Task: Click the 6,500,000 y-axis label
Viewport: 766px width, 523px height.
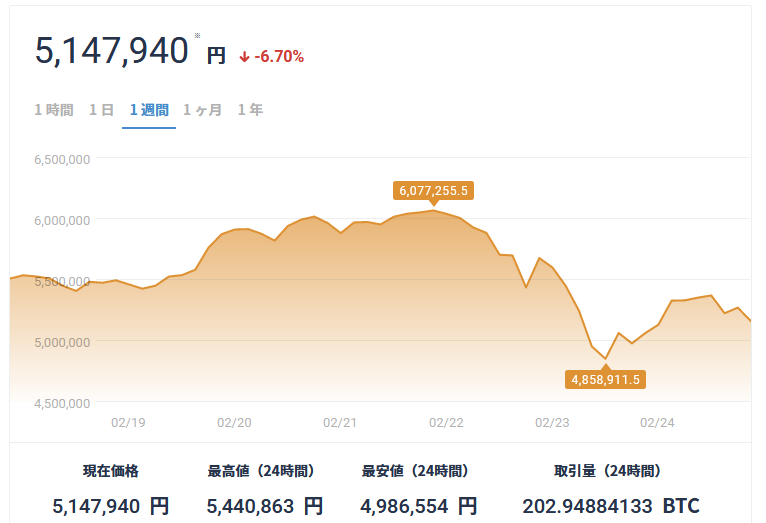Action: point(62,160)
